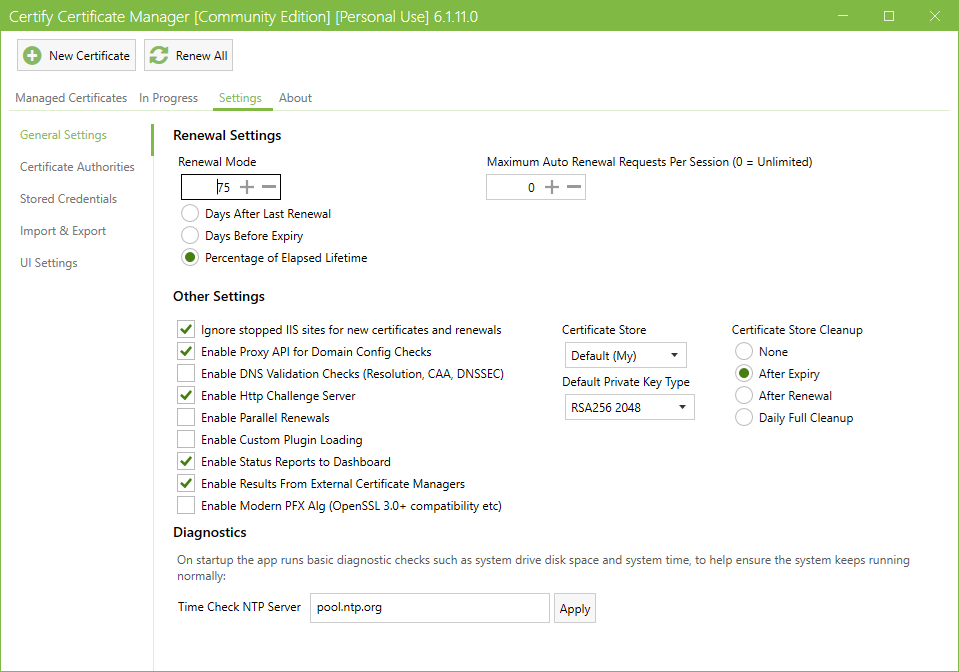Open Stored Credentials section
Viewport: 959px width, 672px height.
(x=68, y=199)
